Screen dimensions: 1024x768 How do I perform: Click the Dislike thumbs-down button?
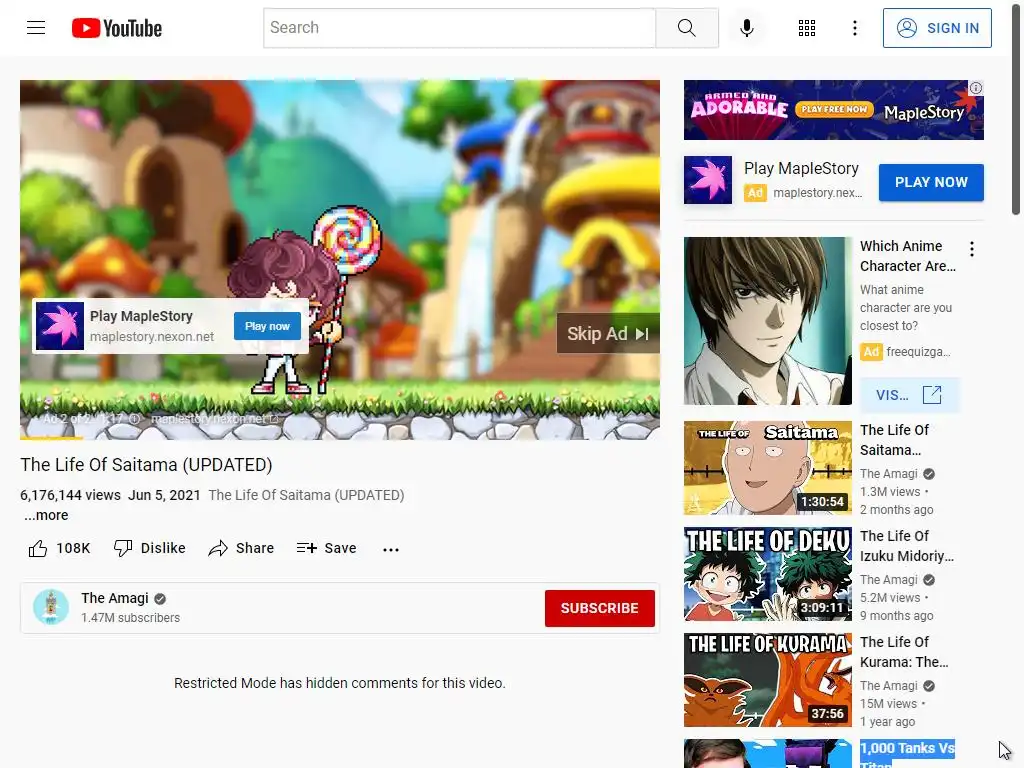click(x=150, y=548)
